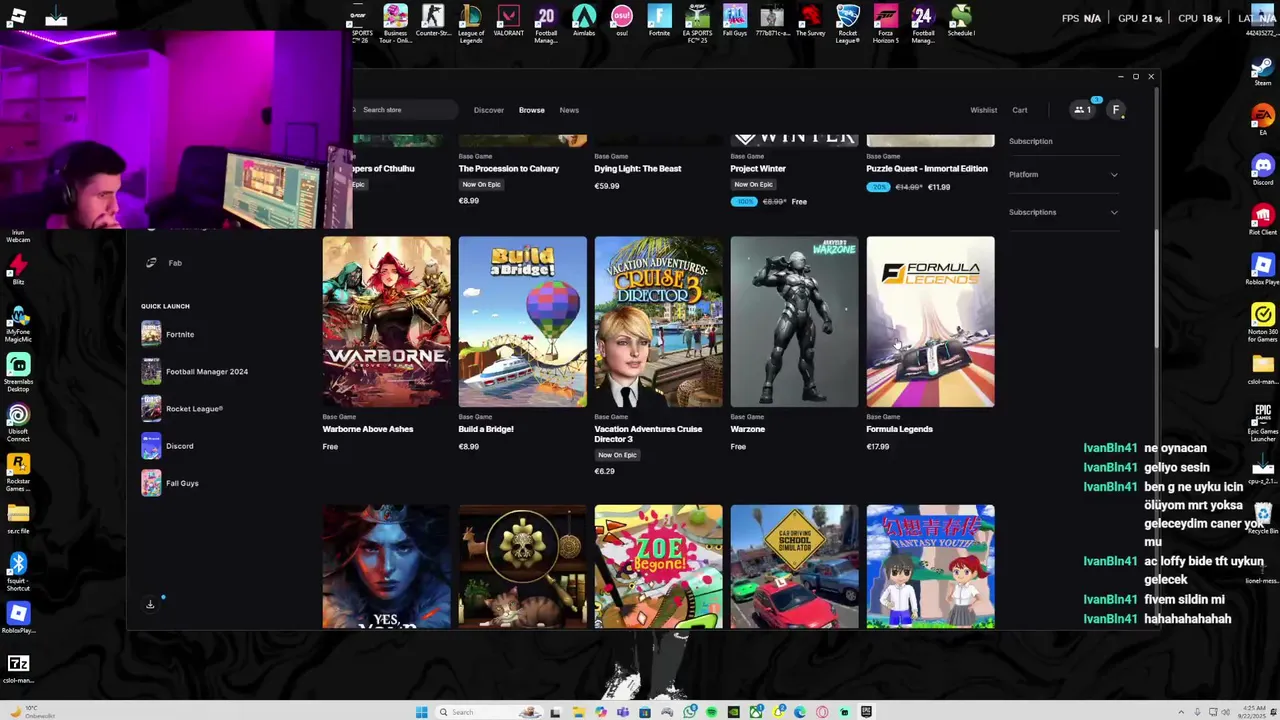Open the Zoe Begone! game thumbnail
The image size is (1280, 720).
(x=658, y=566)
